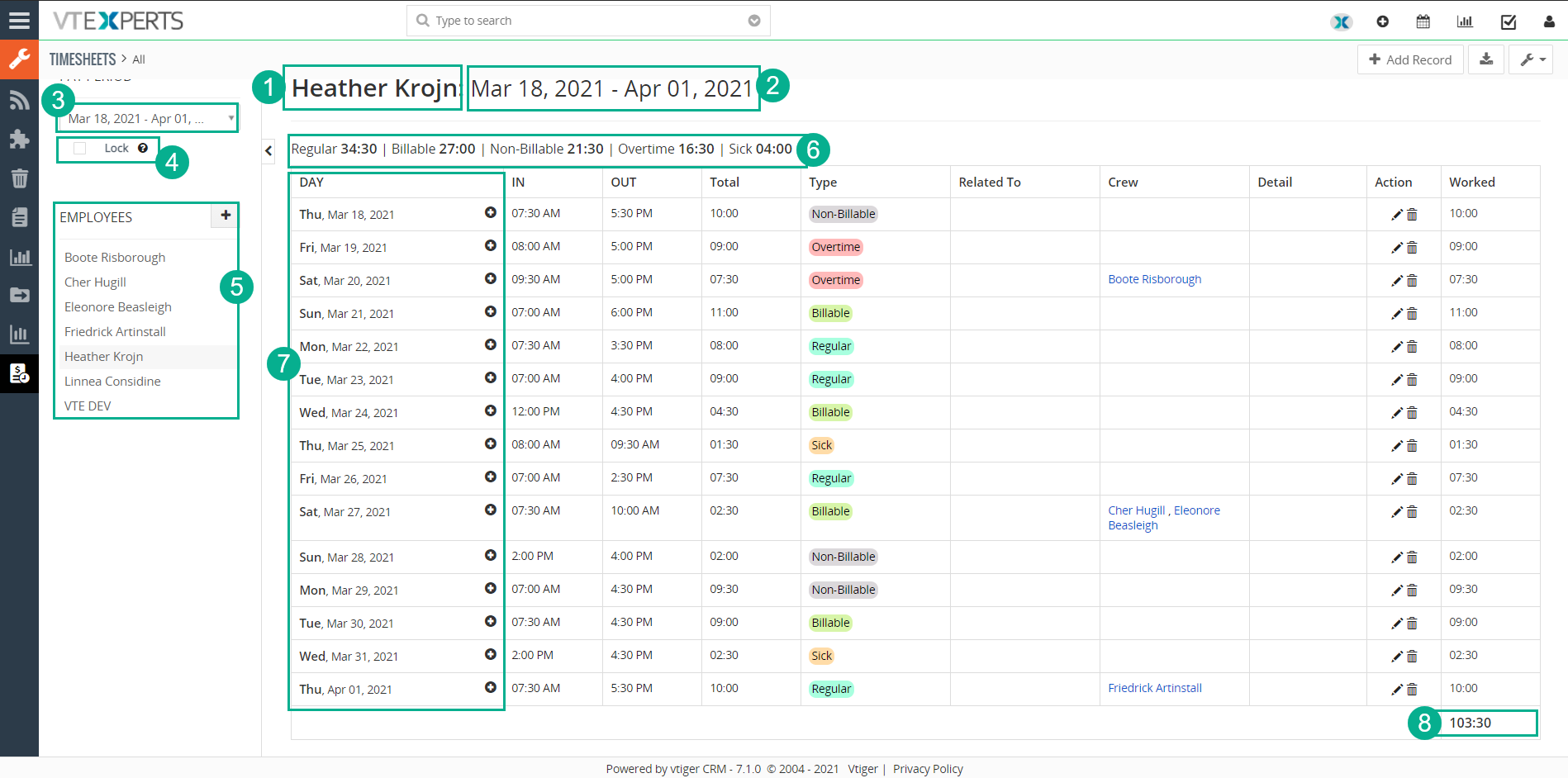The height and width of the screenshot is (778, 1568).
Task: Add entry for Mon, Mar 22, 2021
Action: 490,345
